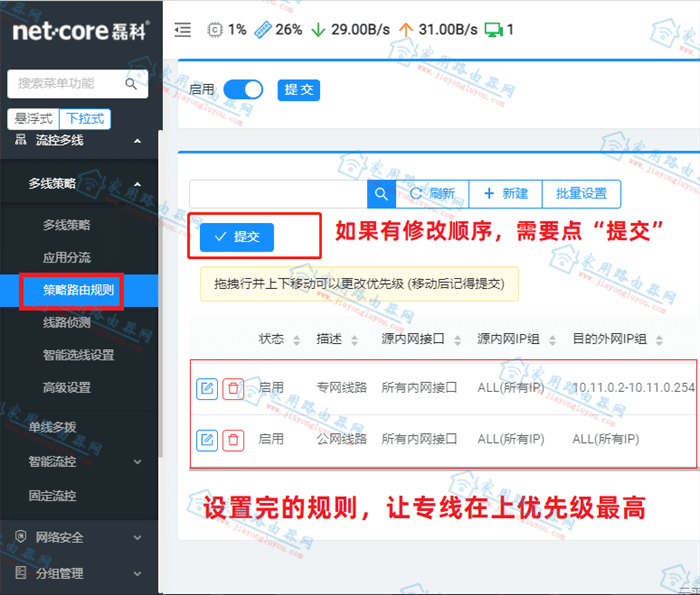Click the blue search magnifier button
The width and height of the screenshot is (700, 595).
point(381,194)
